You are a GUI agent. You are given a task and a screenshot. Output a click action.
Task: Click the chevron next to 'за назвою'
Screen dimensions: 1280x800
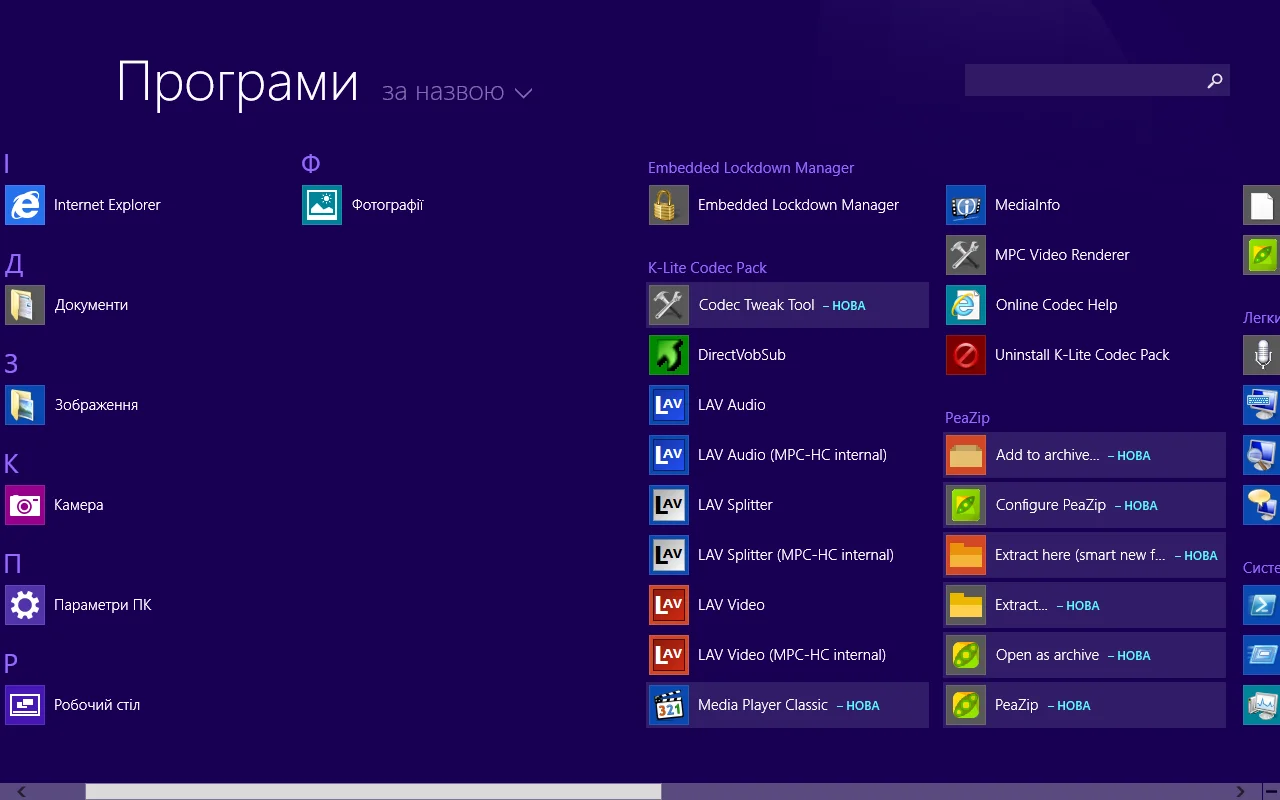point(523,93)
